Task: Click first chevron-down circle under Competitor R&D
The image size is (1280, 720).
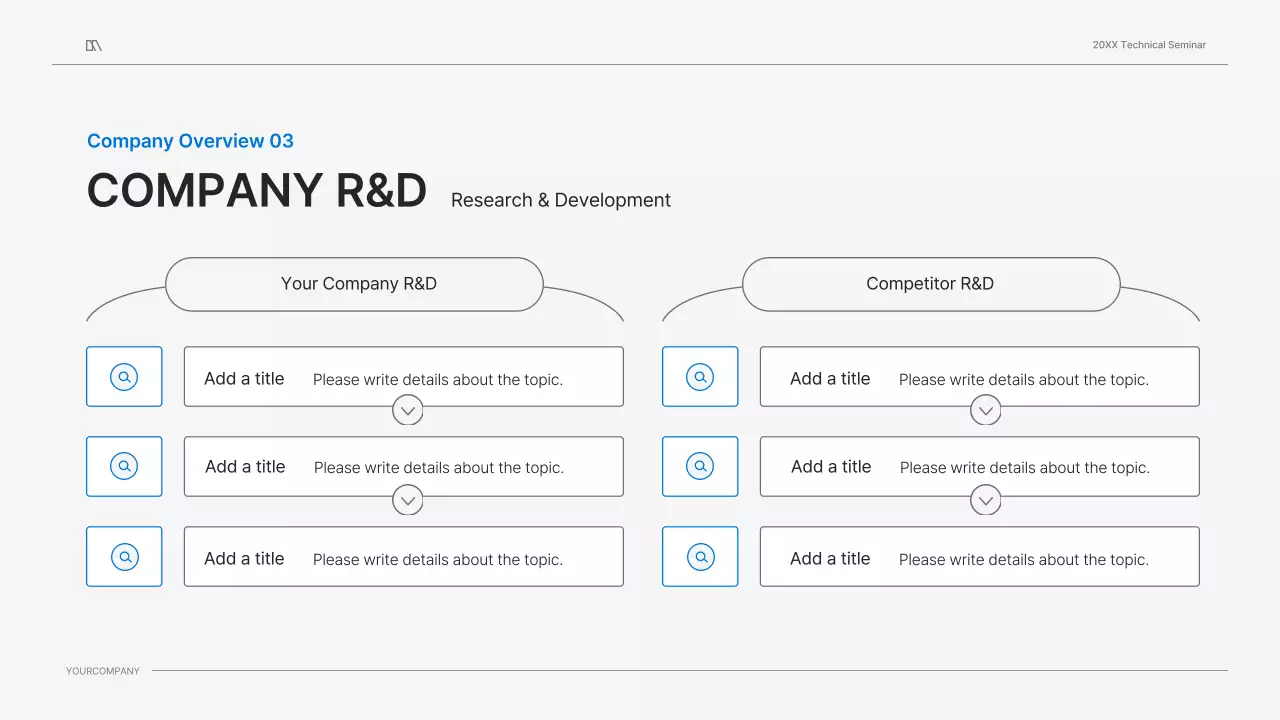Action: tap(986, 410)
